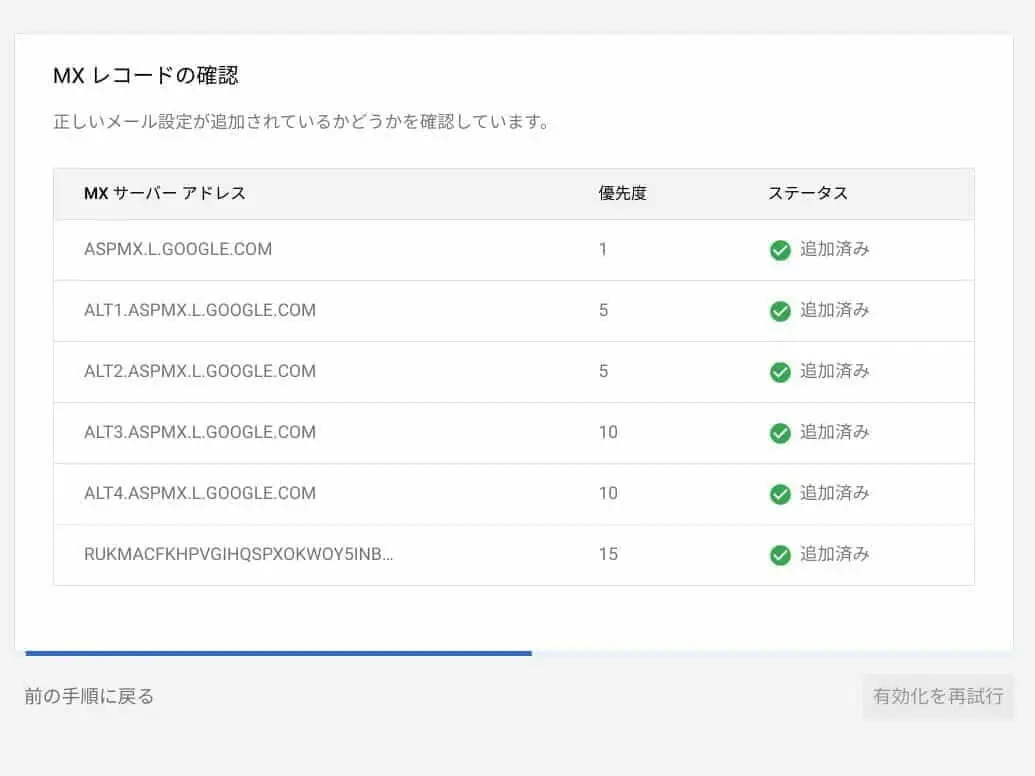Select the ASPMX.L.GOOGLE.COM server address
This screenshot has width=1035, height=776.
click(x=178, y=249)
